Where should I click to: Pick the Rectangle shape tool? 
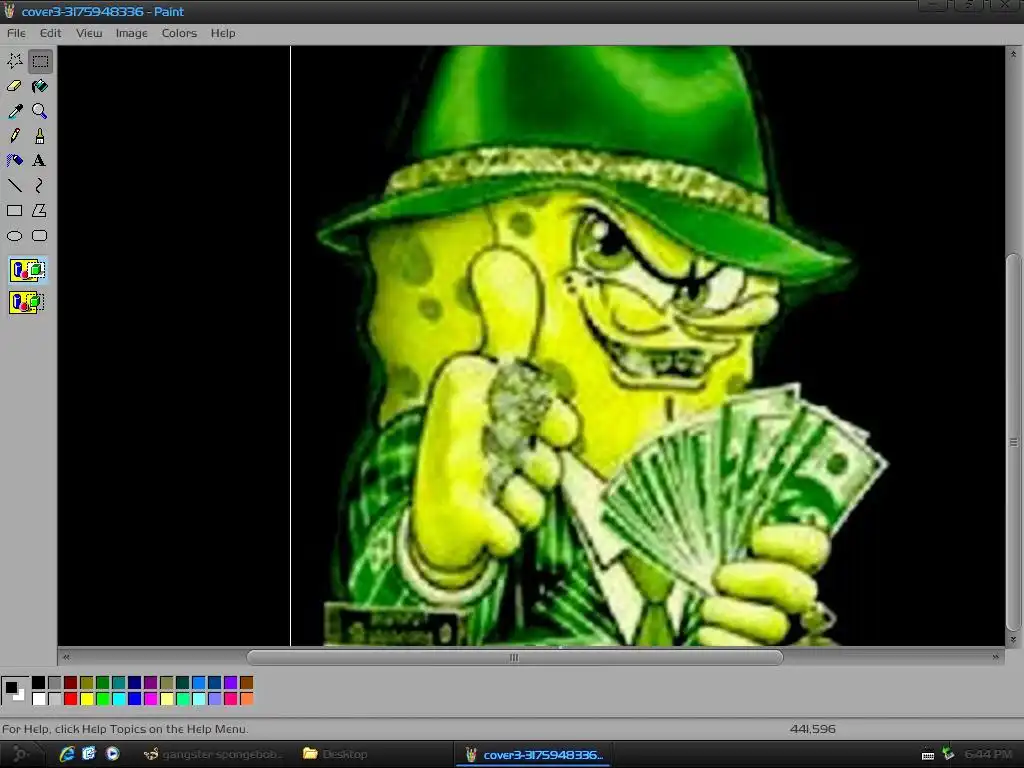[14, 210]
